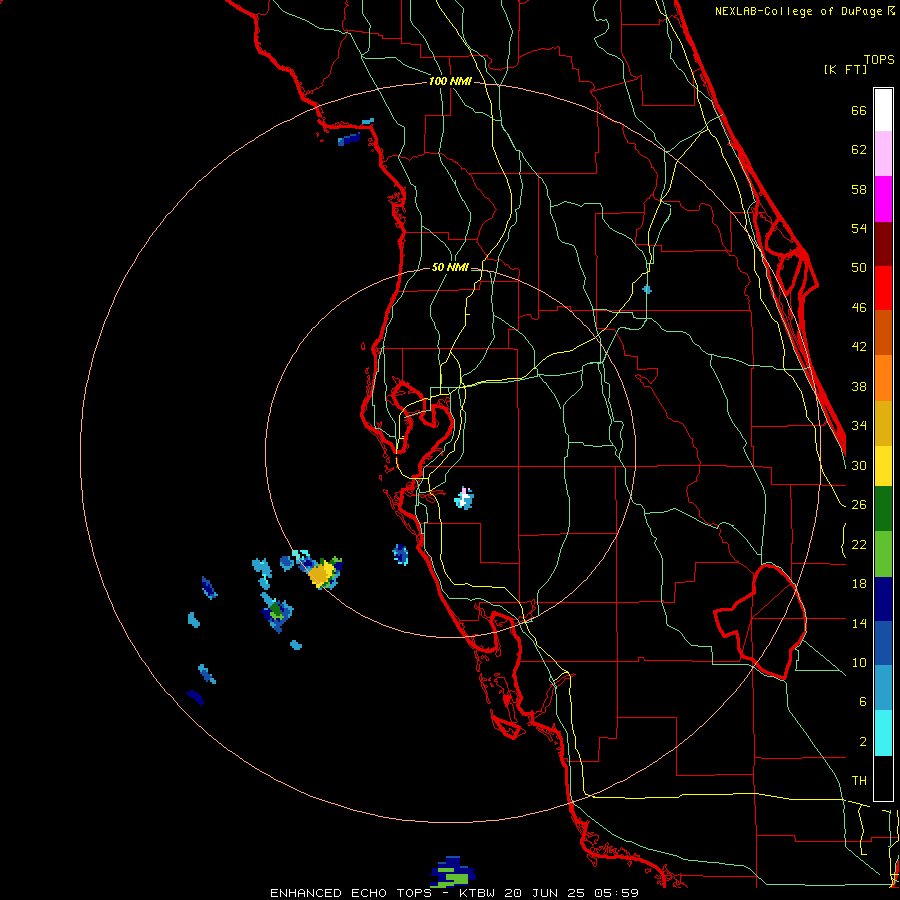Click the bright red legend swatch

click(x=883, y=288)
